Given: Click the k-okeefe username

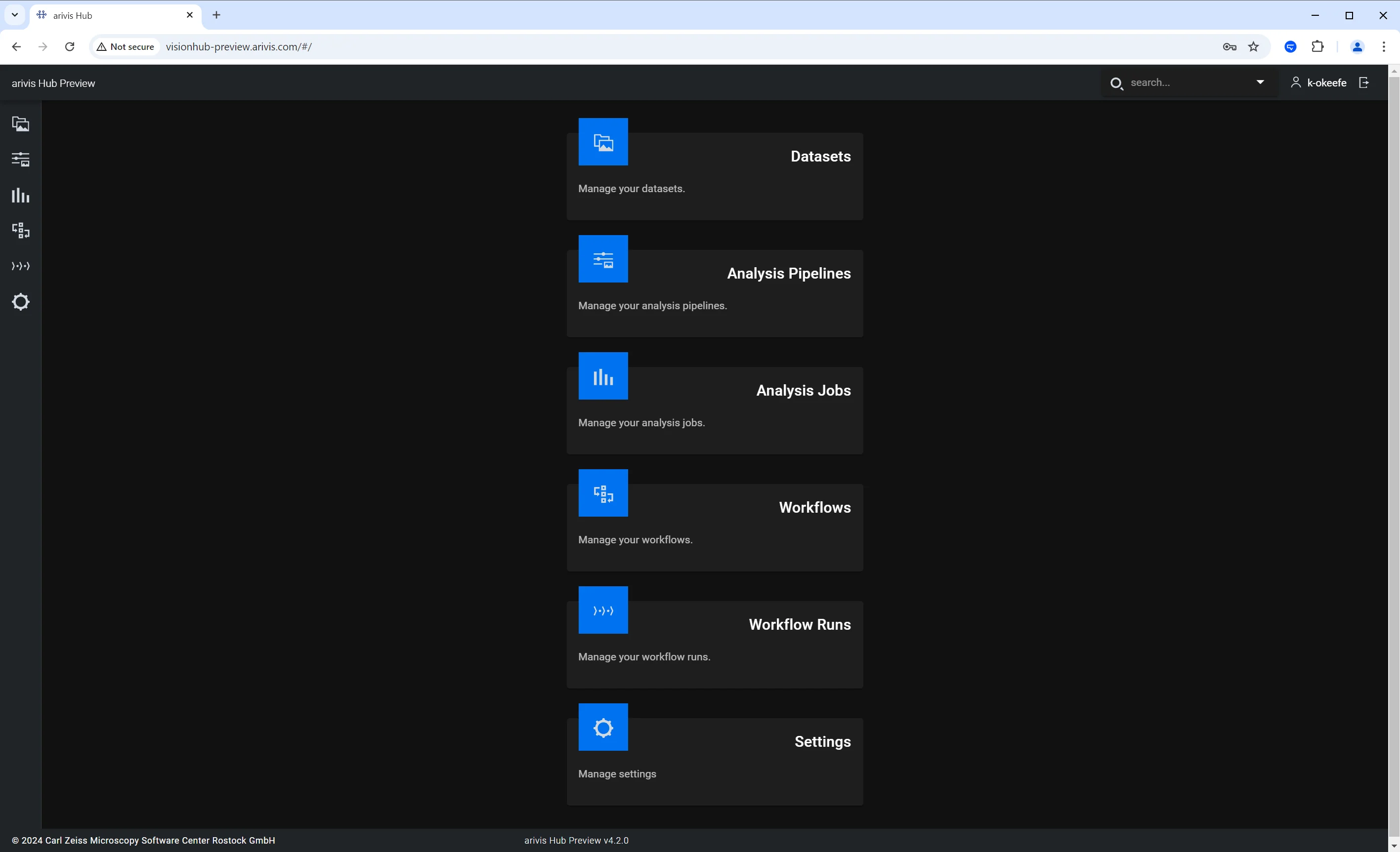Looking at the screenshot, I should pos(1327,83).
